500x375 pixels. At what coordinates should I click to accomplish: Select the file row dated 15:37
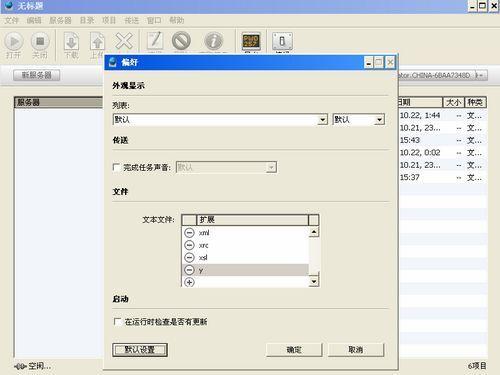[x=443, y=177]
